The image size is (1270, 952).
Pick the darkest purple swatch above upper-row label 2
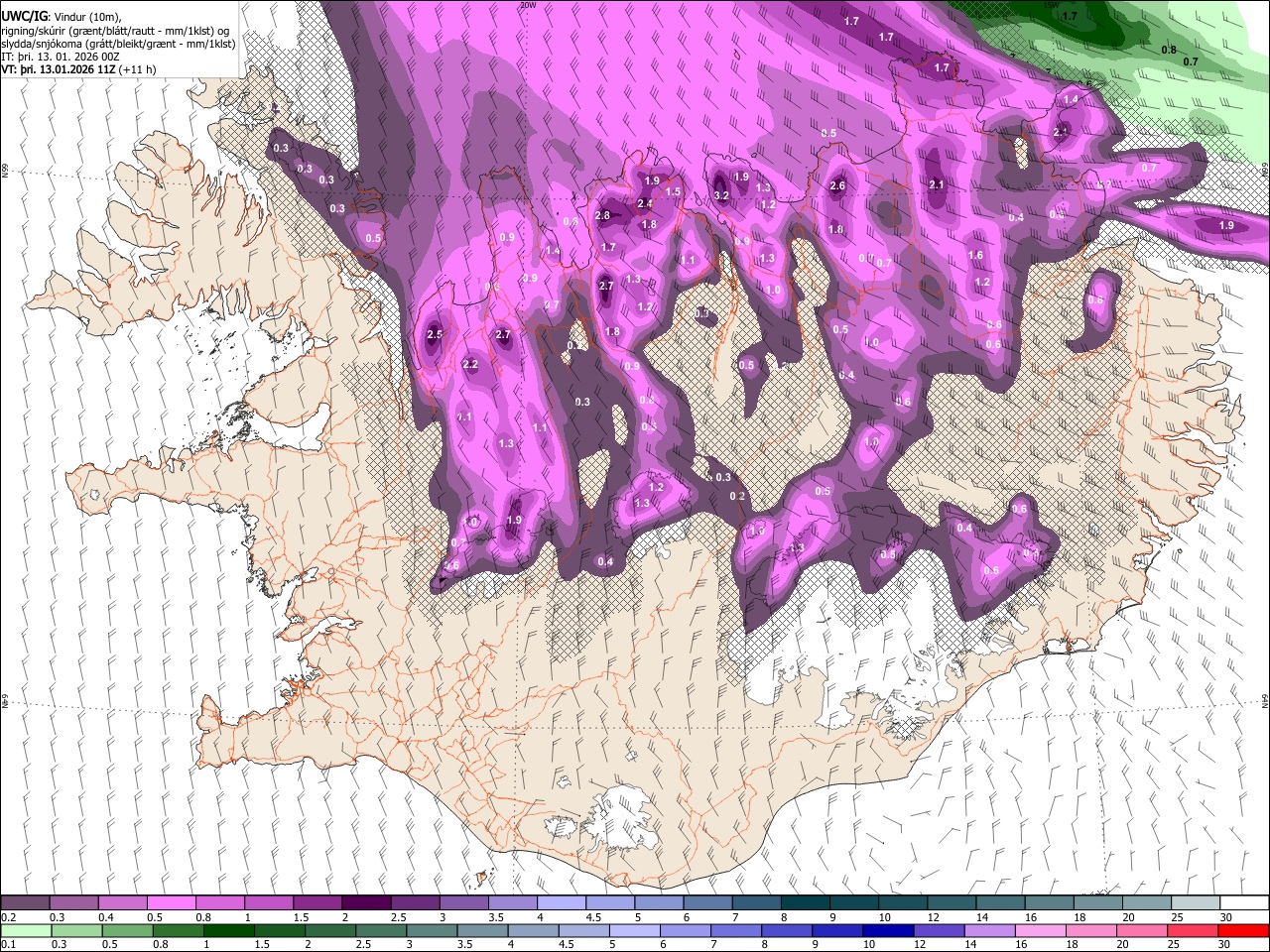[x=366, y=903]
